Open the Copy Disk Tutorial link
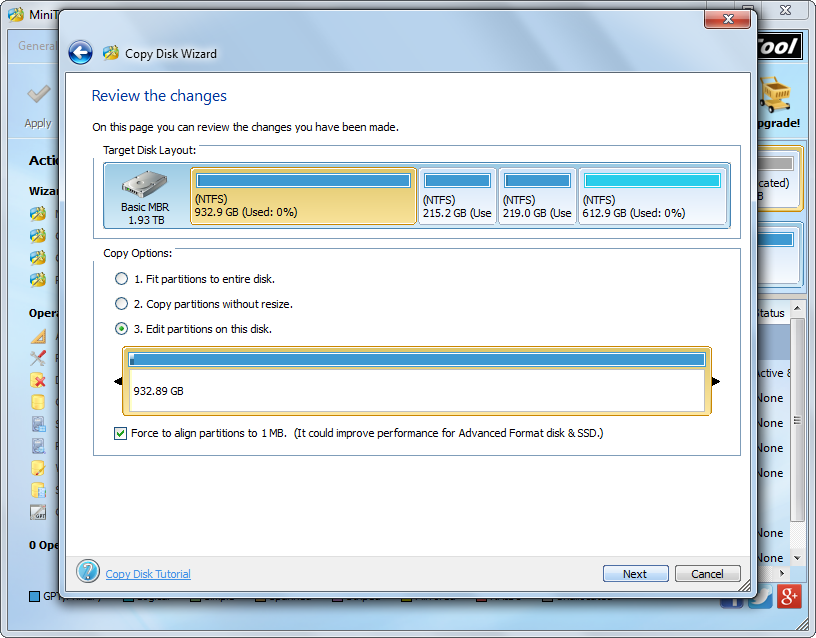Viewport: 816px width, 638px height. pos(148,574)
